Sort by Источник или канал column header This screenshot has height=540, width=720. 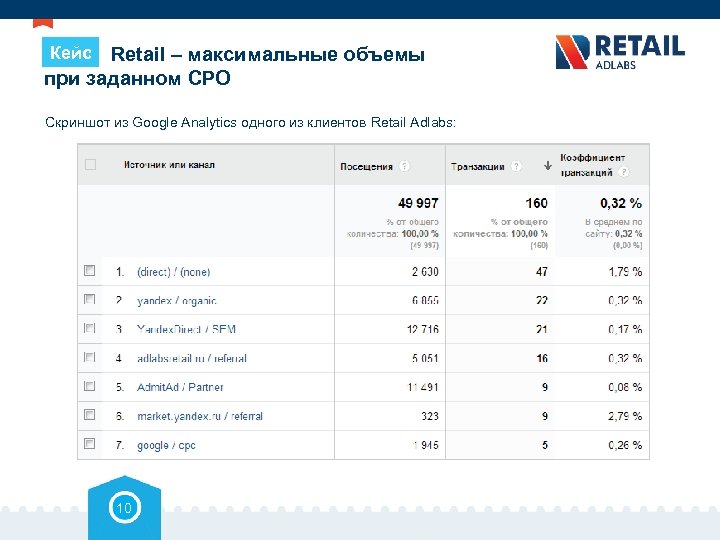169,165
